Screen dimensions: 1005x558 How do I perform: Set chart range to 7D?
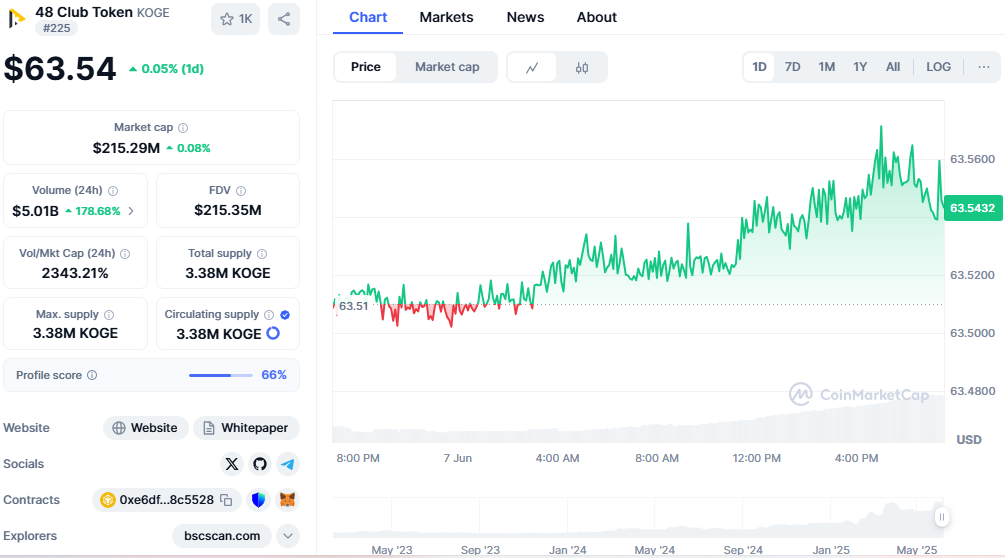pos(792,67)
